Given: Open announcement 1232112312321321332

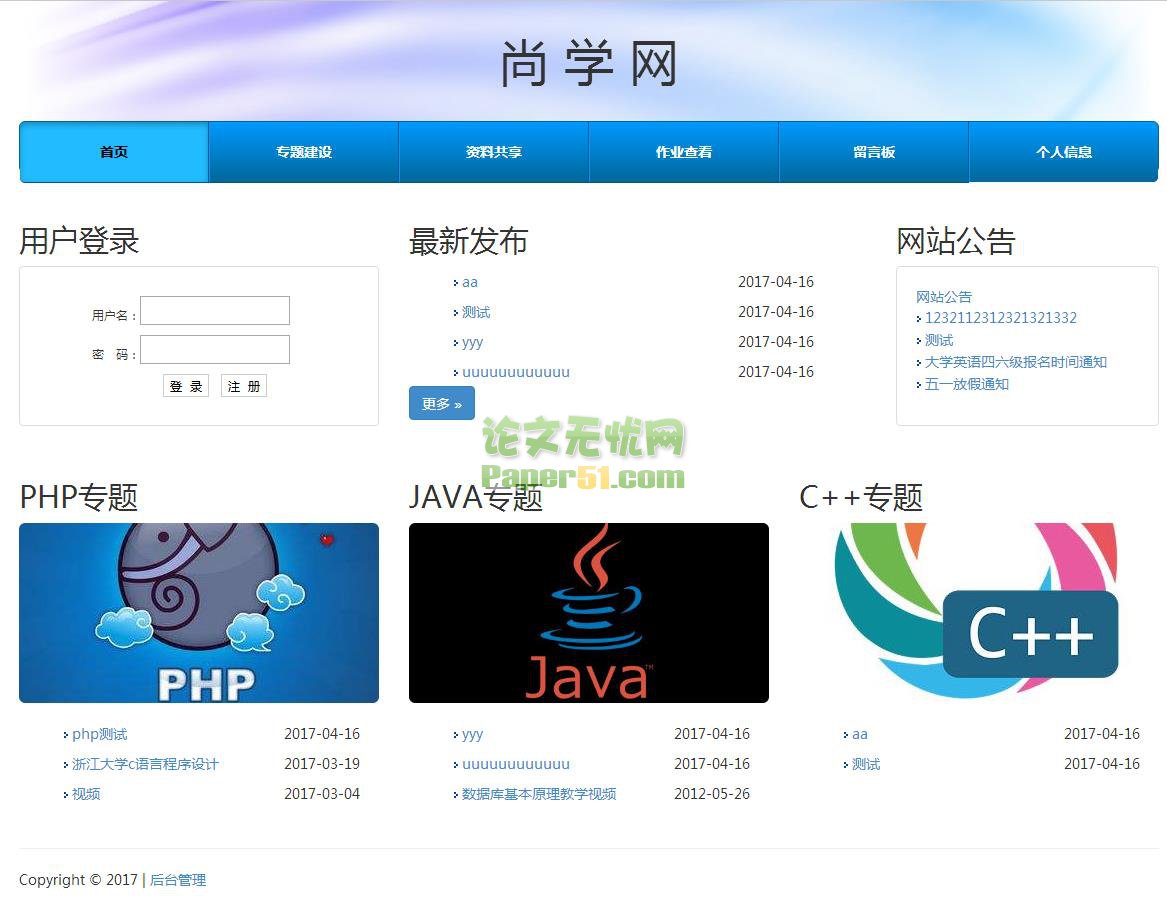Looking at the screenshot, I should (x=1000, y=318).
